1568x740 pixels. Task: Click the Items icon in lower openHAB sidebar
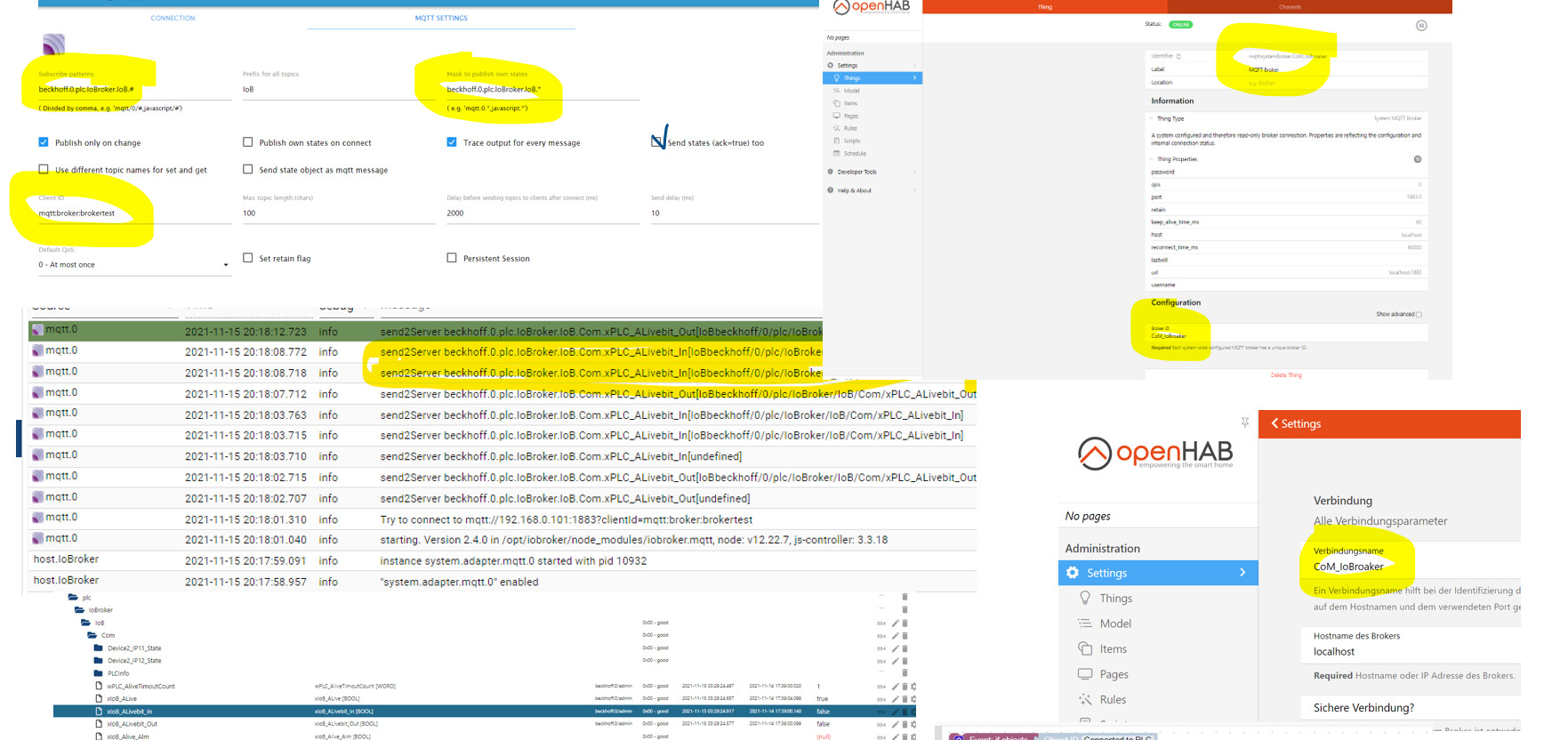1085,648
